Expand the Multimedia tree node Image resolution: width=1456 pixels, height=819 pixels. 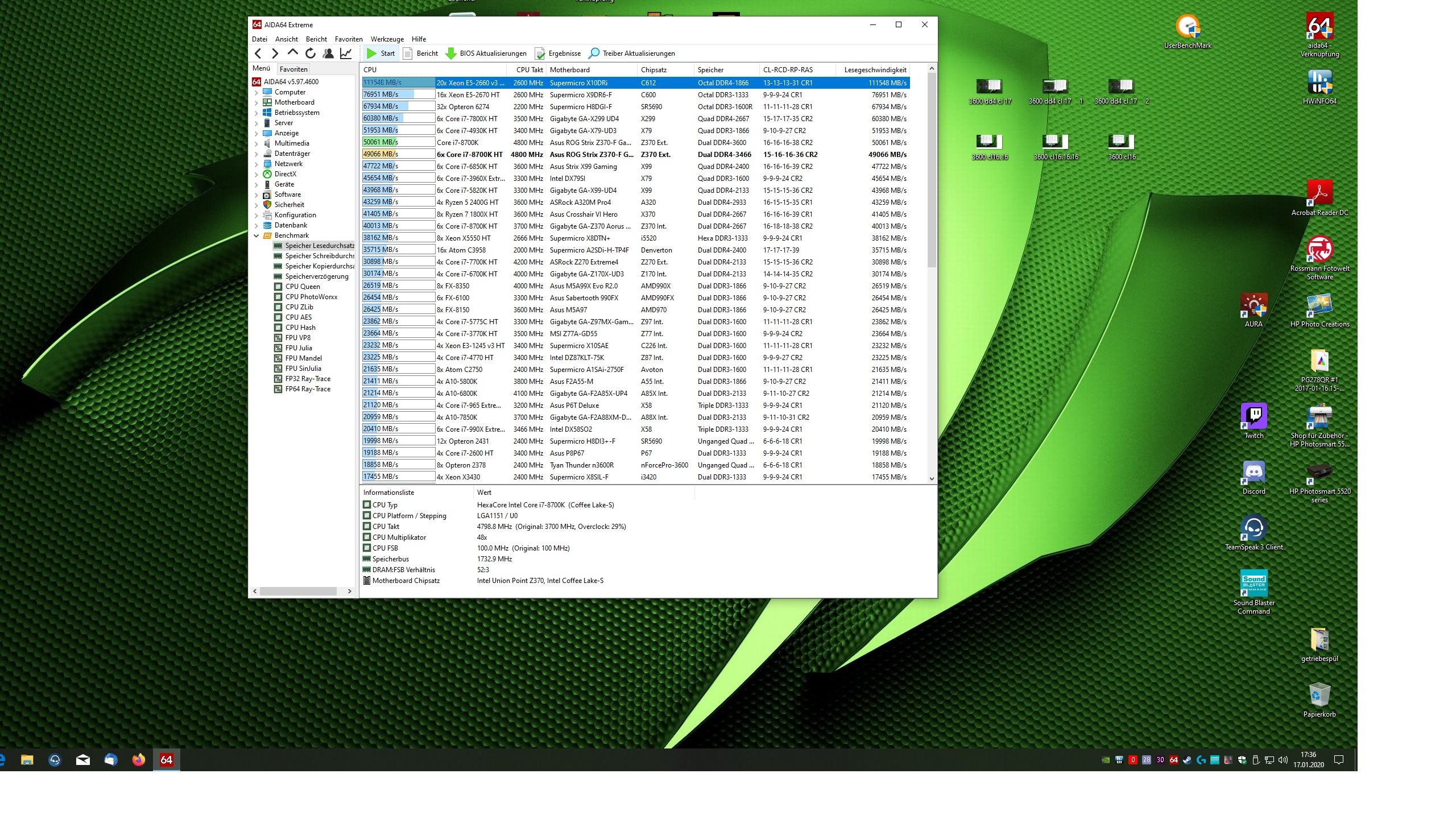tap(256, 144)
